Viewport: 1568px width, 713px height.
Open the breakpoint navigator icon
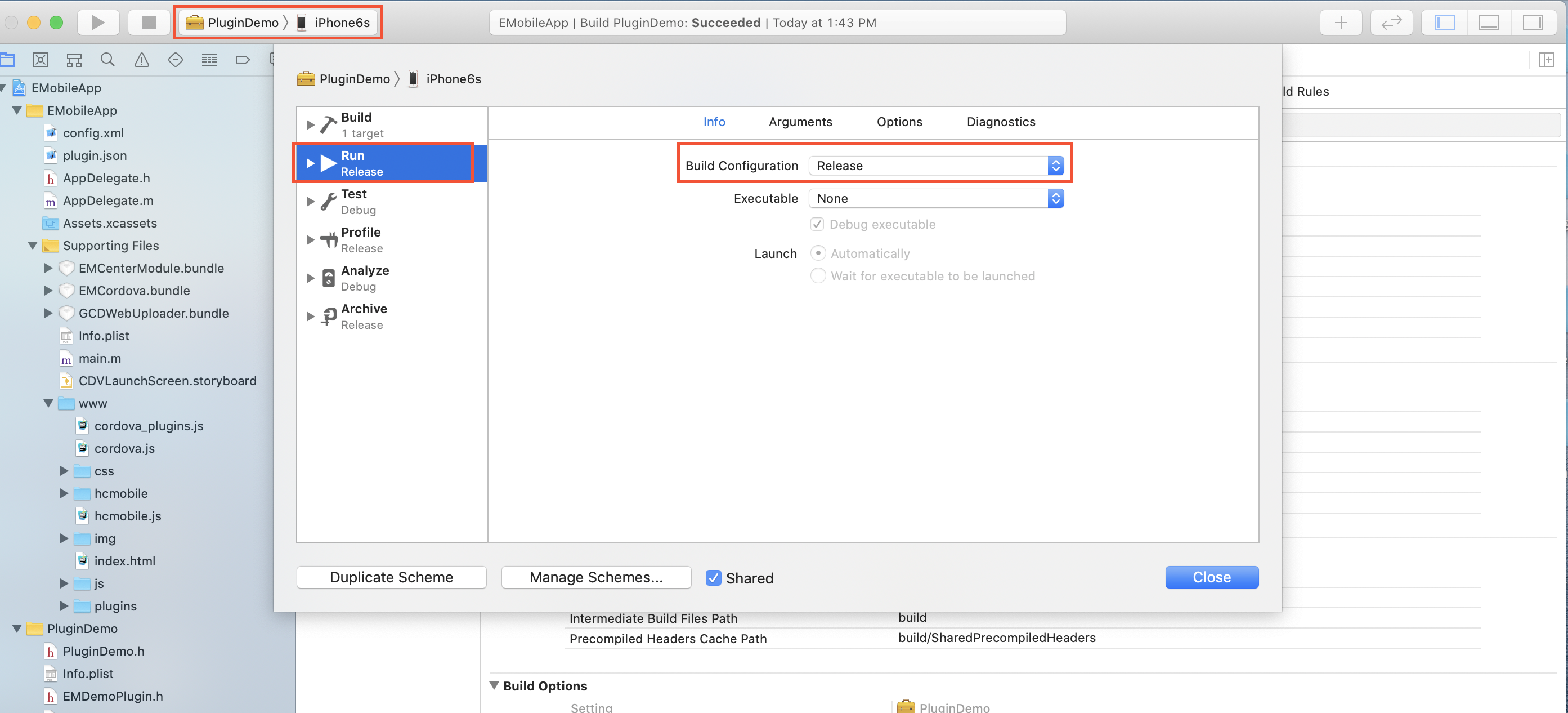(x=242, y=60)
